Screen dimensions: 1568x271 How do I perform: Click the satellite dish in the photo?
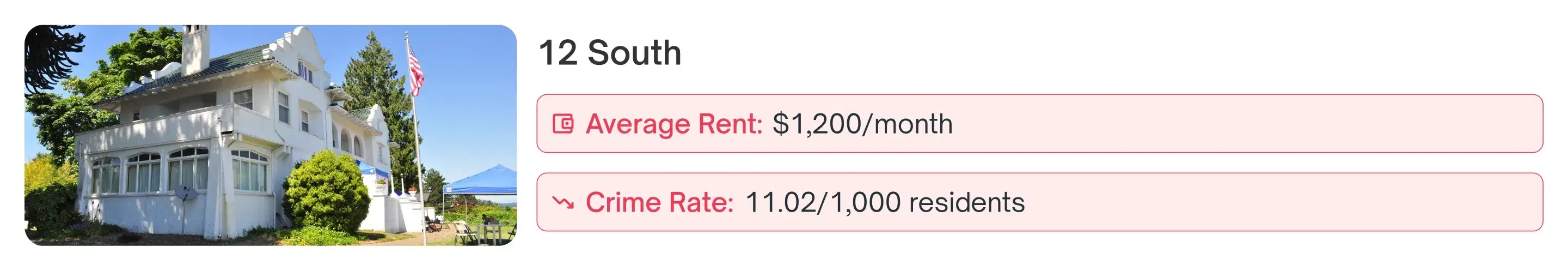coord(186,194)
